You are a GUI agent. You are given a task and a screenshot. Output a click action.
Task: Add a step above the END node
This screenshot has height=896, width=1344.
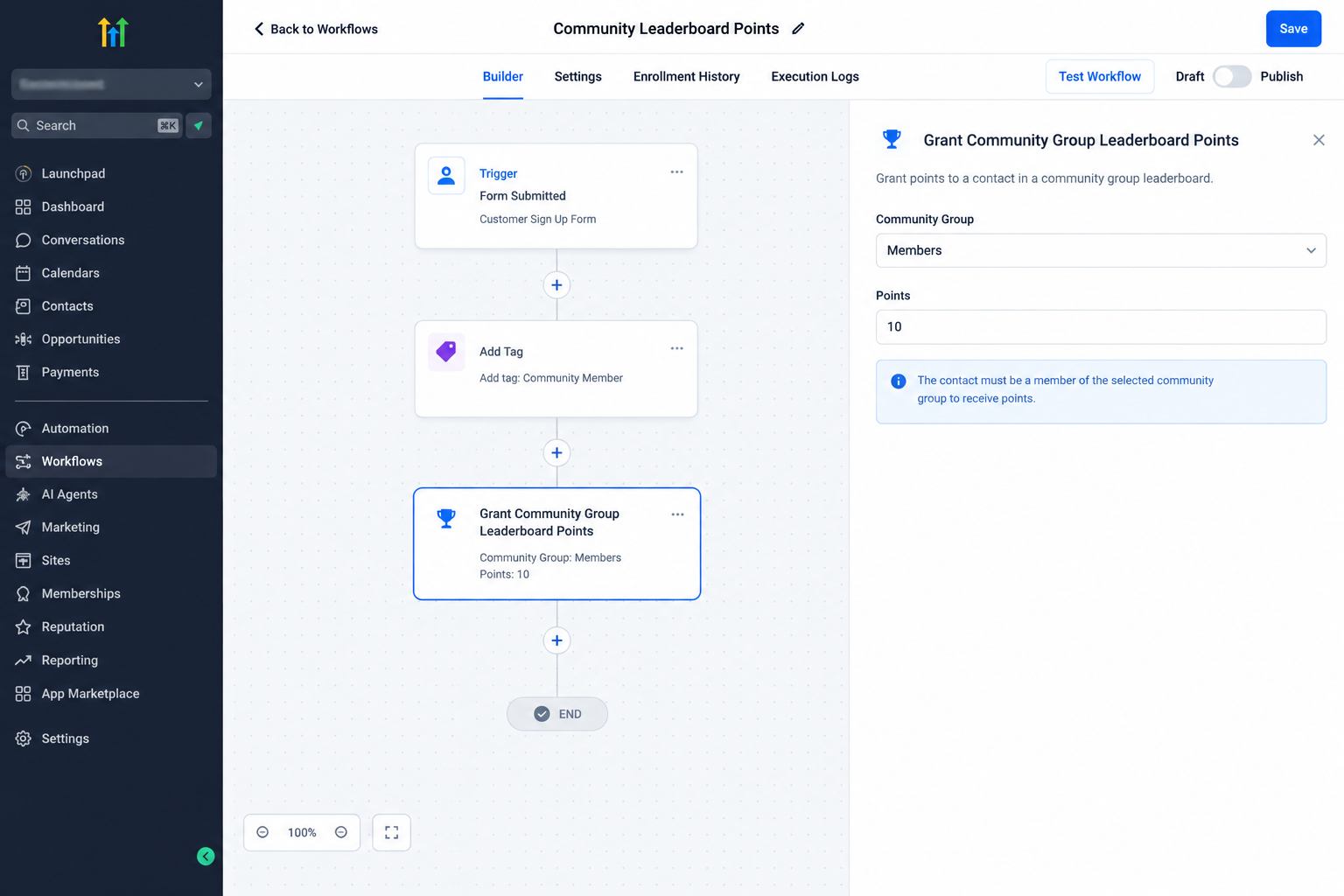556,640
